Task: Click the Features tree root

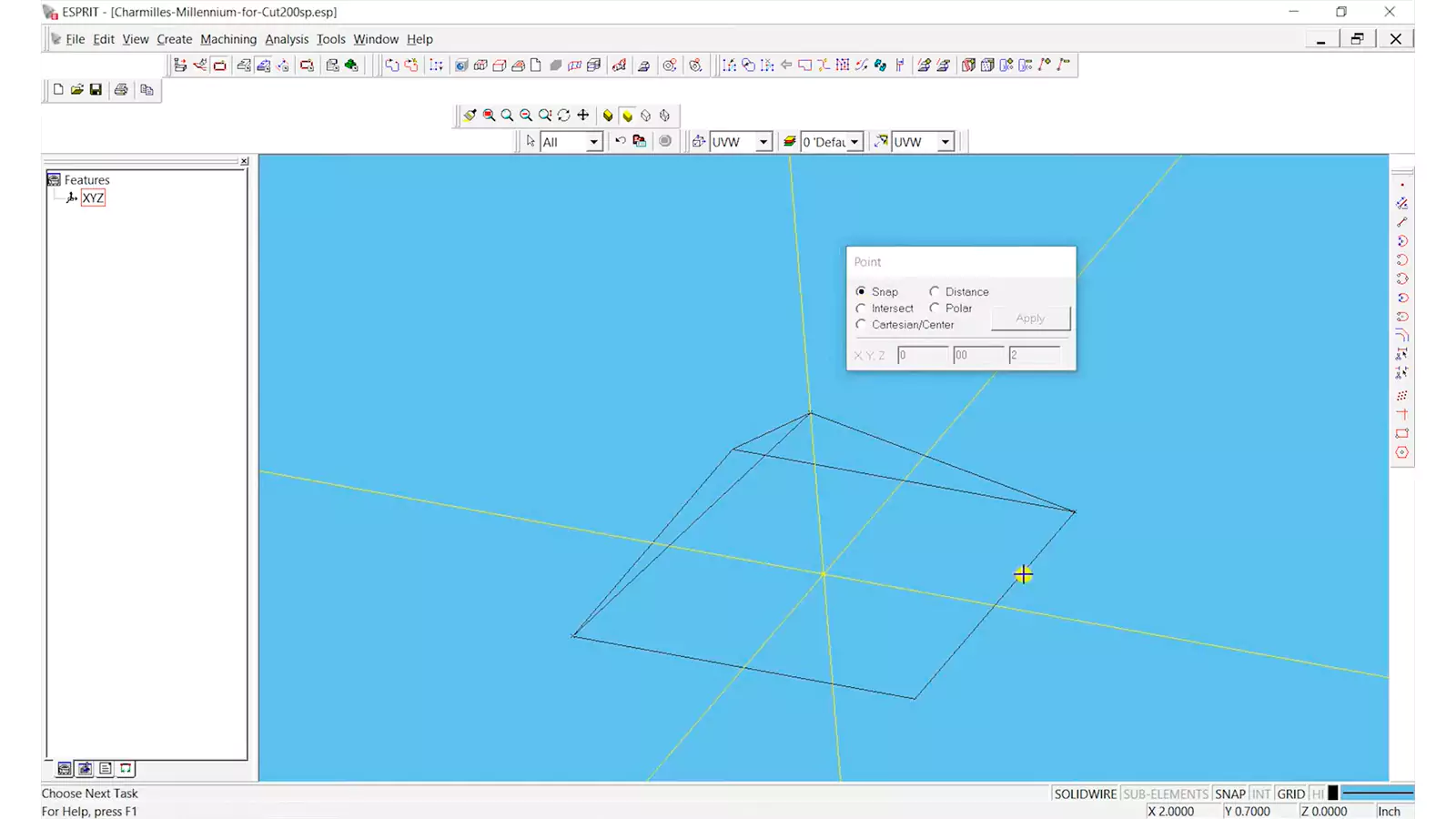Action: coord(86,180)
